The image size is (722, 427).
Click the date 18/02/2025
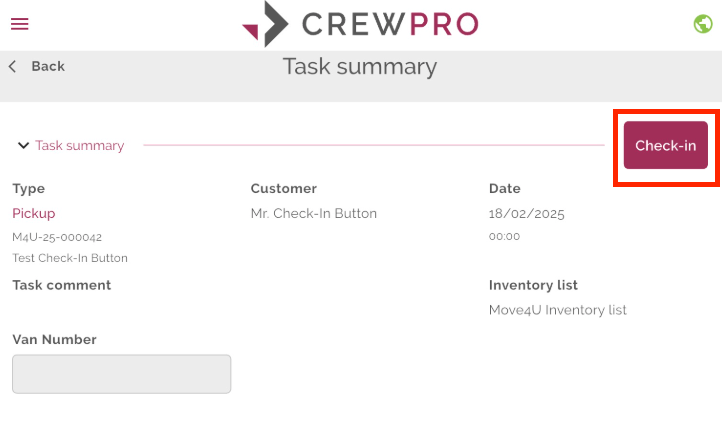point(527,214)
